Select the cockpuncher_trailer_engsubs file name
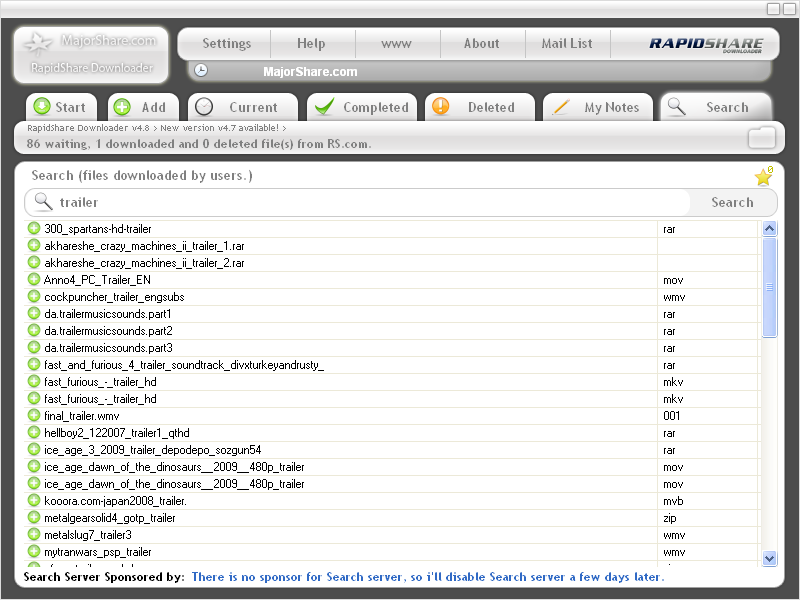Viewport: 800px width, 600px height. (114, 297)
